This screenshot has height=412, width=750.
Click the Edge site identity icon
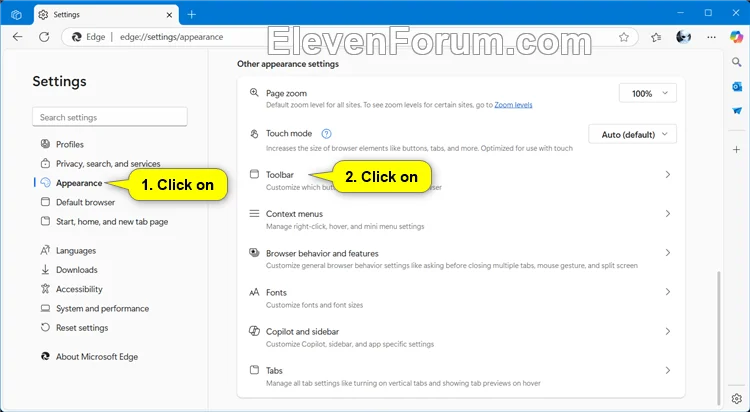77,37
